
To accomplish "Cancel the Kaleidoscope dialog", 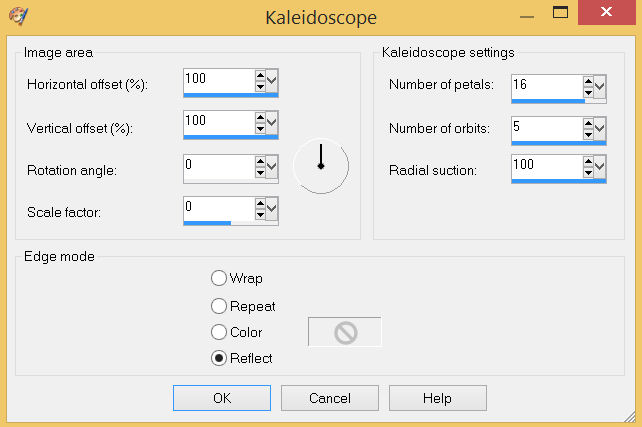I will [x=330, y=398].
